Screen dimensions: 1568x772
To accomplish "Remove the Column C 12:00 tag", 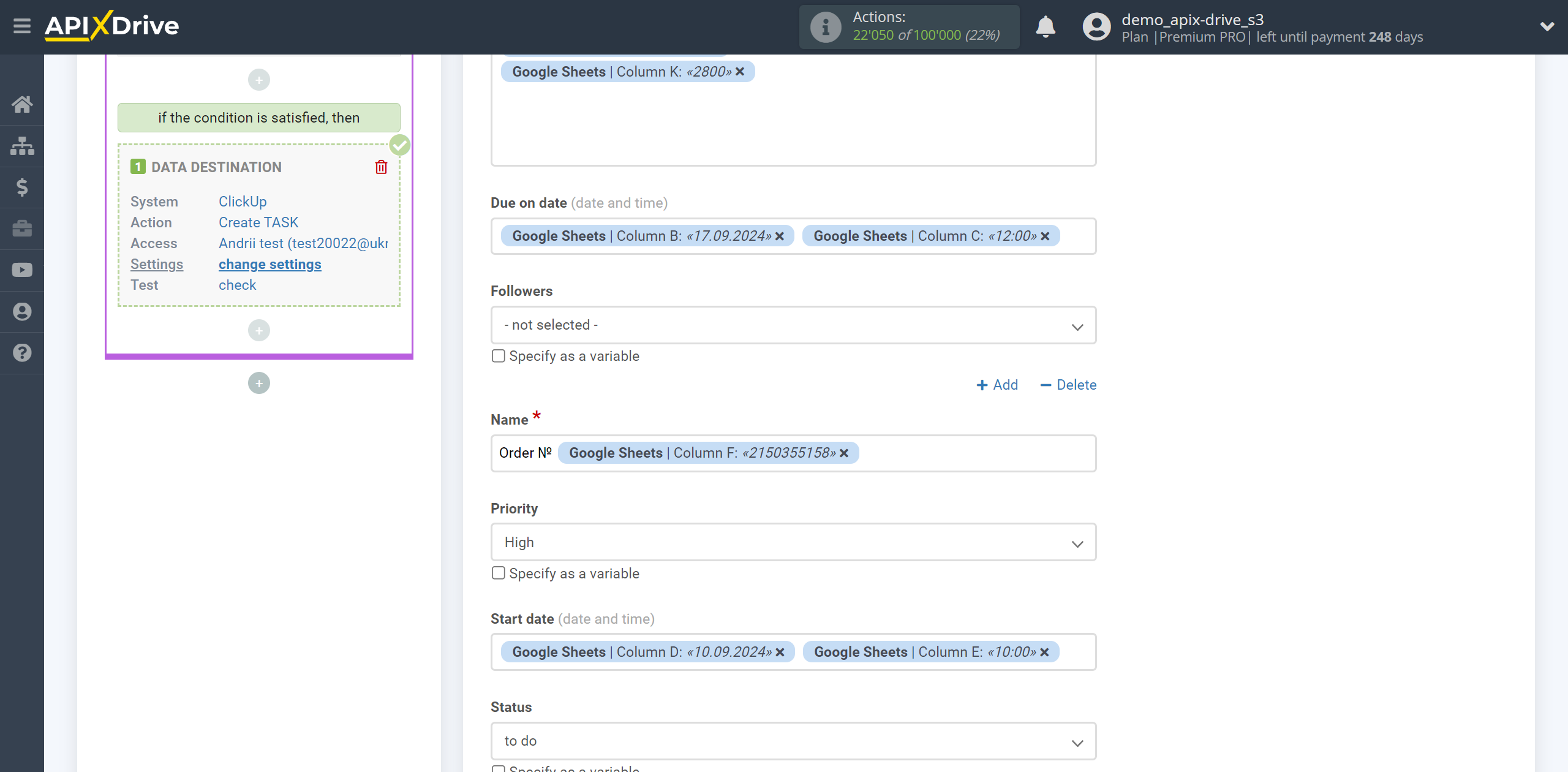I will (1045, 236).
